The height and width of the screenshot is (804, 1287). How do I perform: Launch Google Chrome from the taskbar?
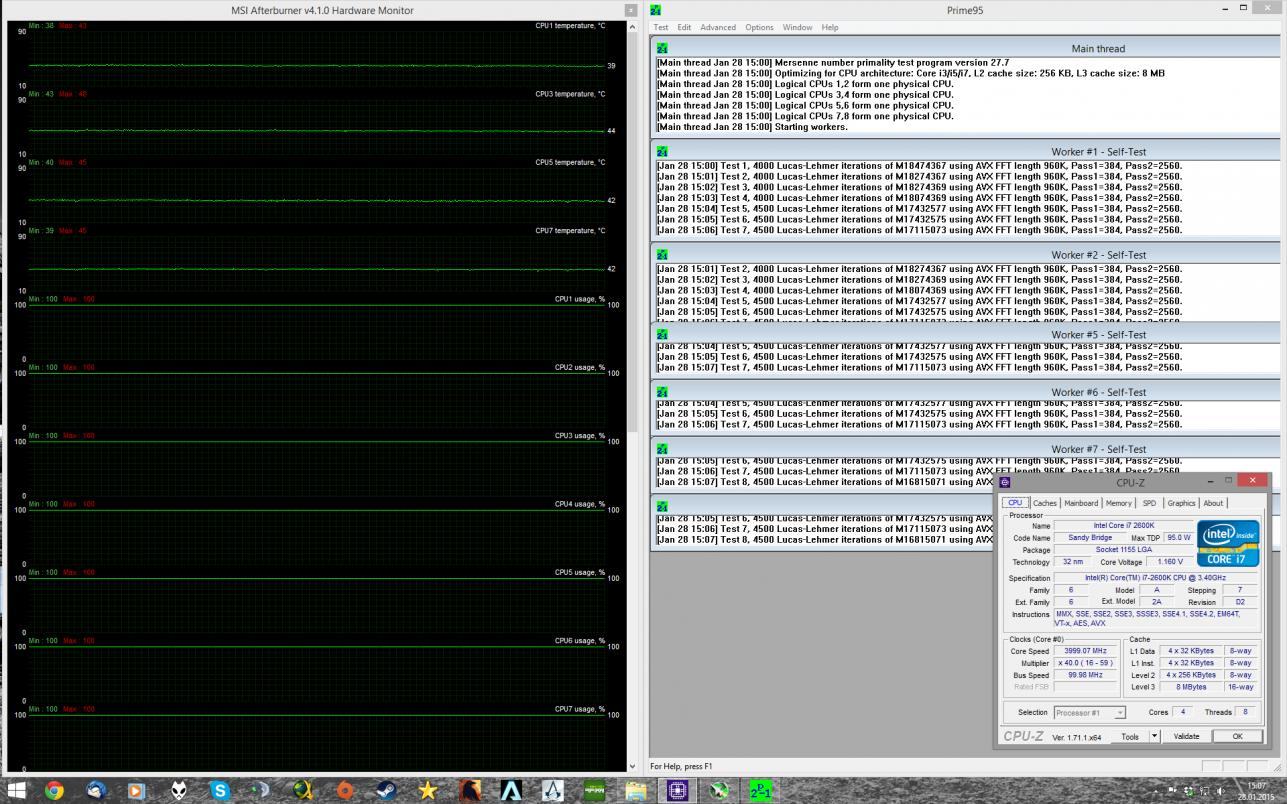(54, 790)
